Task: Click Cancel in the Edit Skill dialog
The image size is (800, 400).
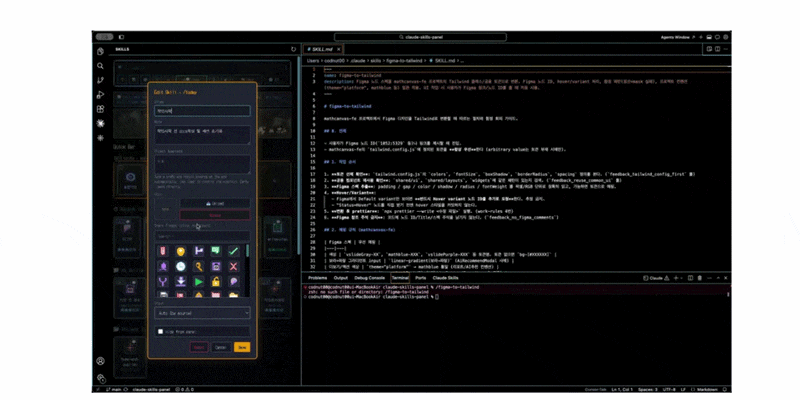Action: click(x=221, y=347)
